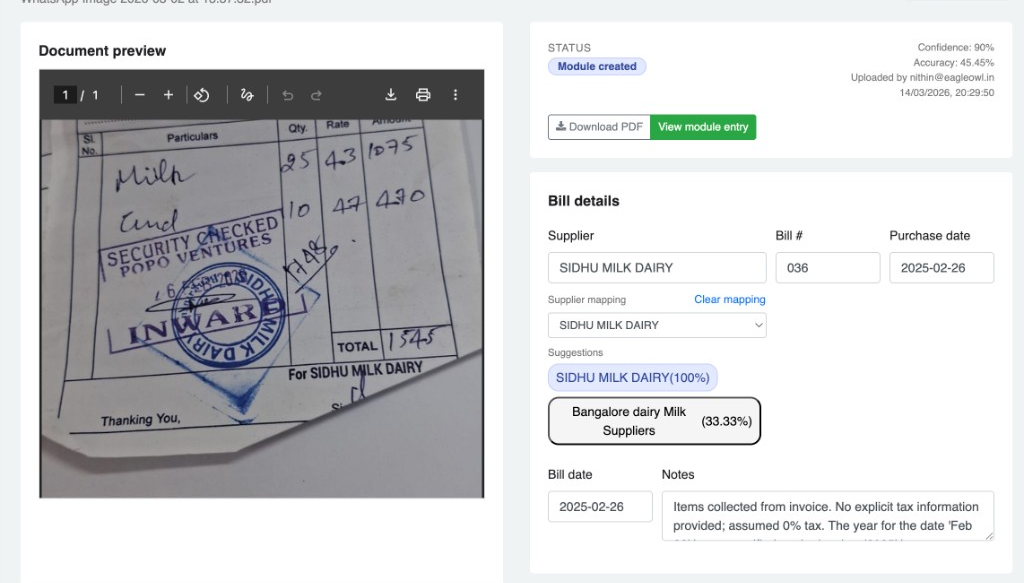Zoom out of the document preview
This screenshot has width=1024, height=583.
coord(139,94)
